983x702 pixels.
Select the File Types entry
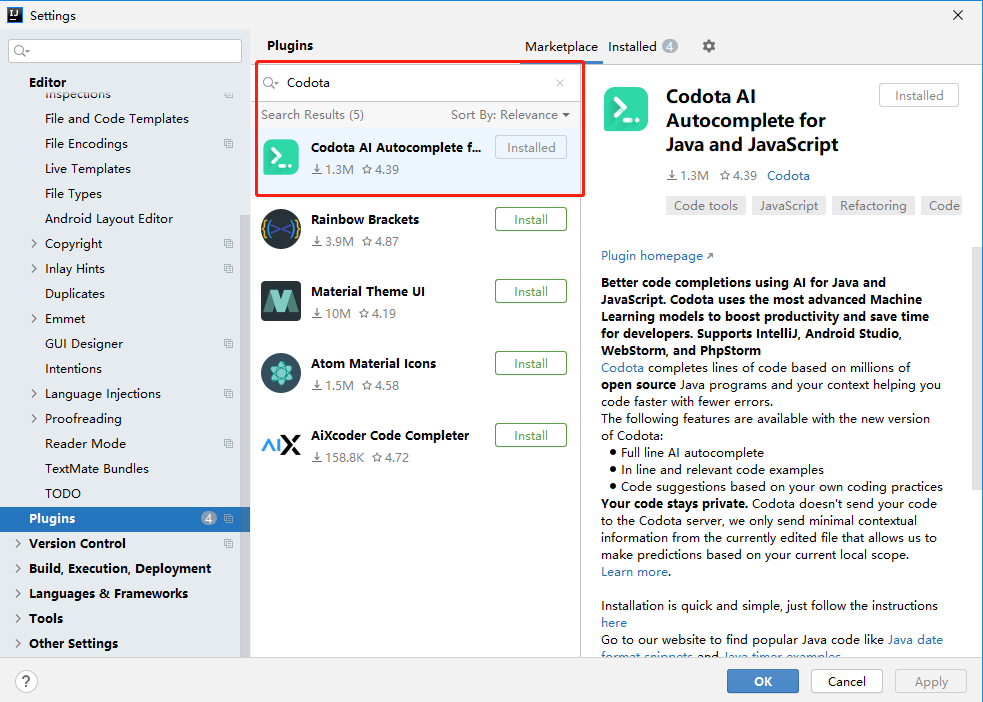point(73,194)
